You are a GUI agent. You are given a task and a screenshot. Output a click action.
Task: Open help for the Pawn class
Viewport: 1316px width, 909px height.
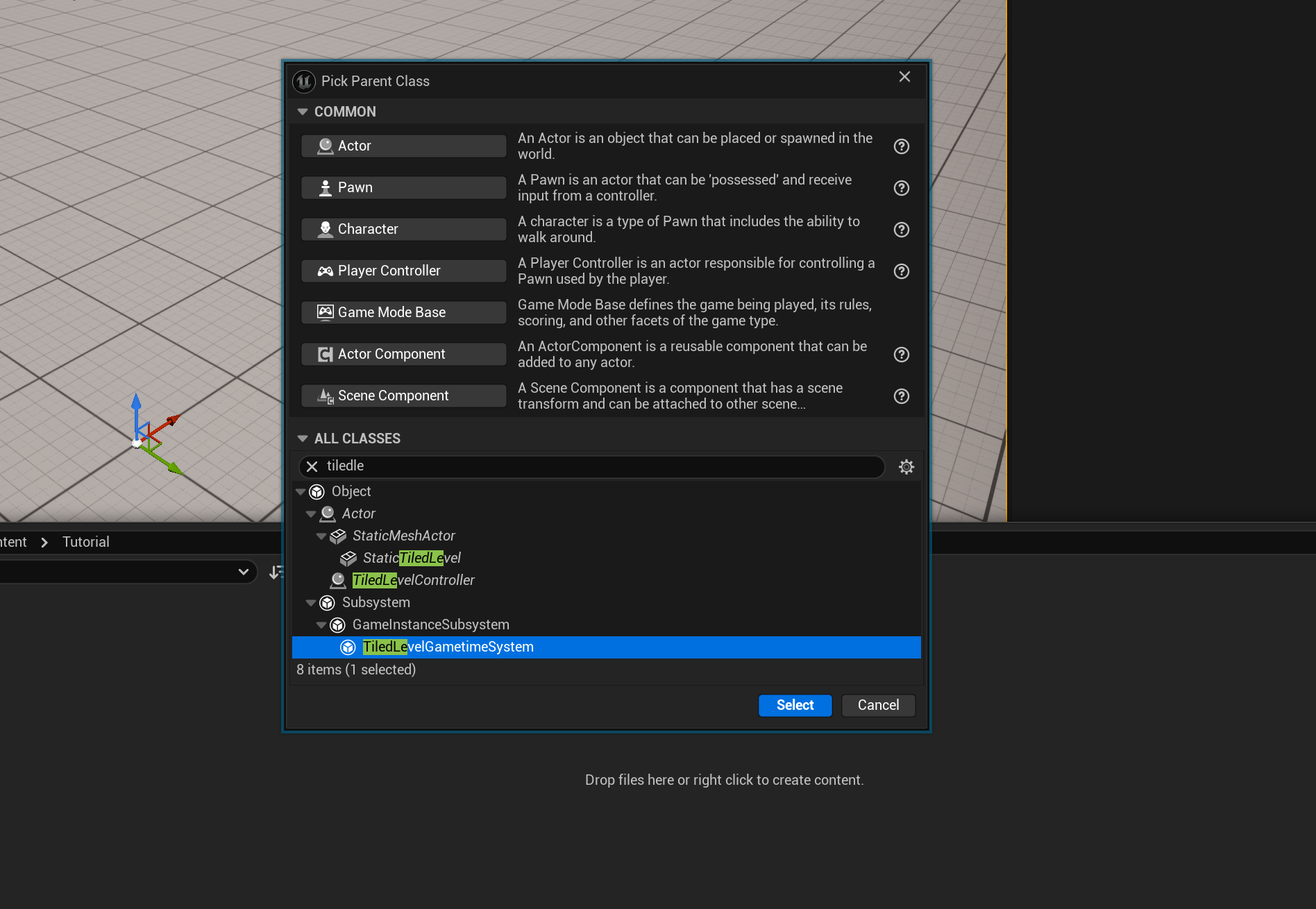point(901,188)
